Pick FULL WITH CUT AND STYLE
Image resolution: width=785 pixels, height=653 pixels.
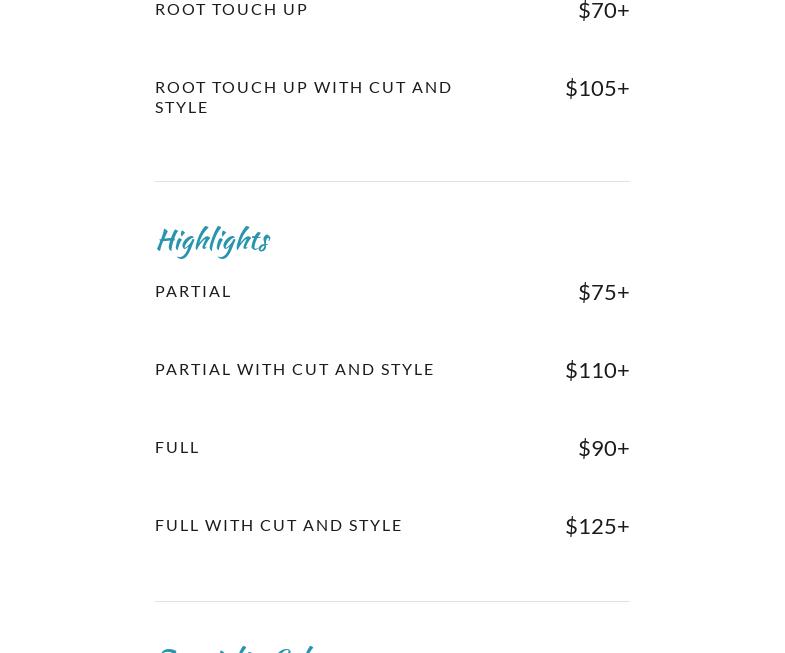click(278, 525)
